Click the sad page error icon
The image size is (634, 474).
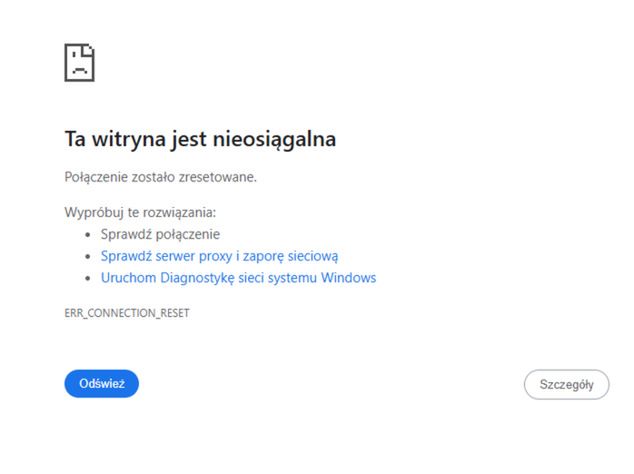point(80,63)
